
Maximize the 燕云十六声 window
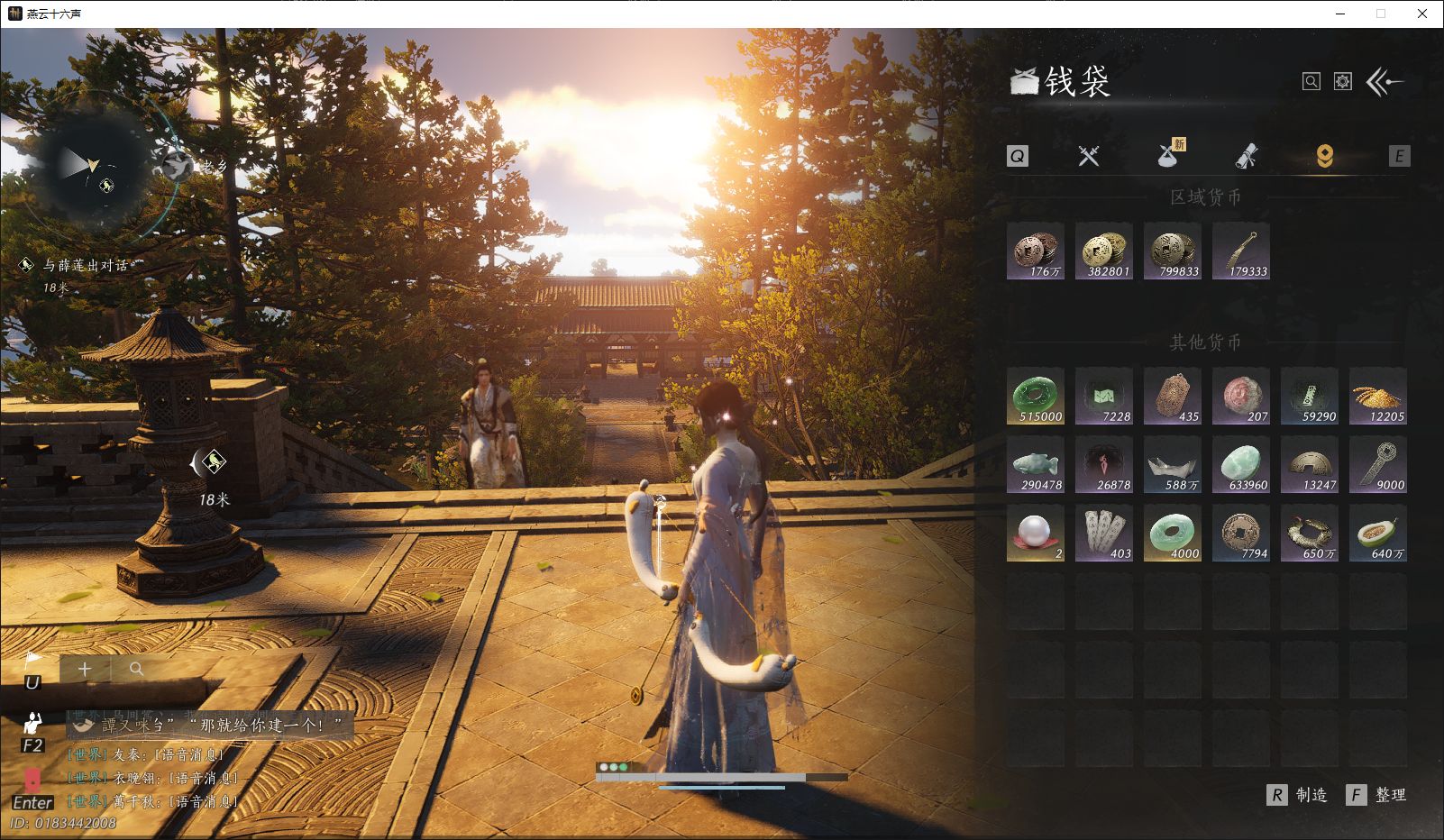[x=1381, y=14]
